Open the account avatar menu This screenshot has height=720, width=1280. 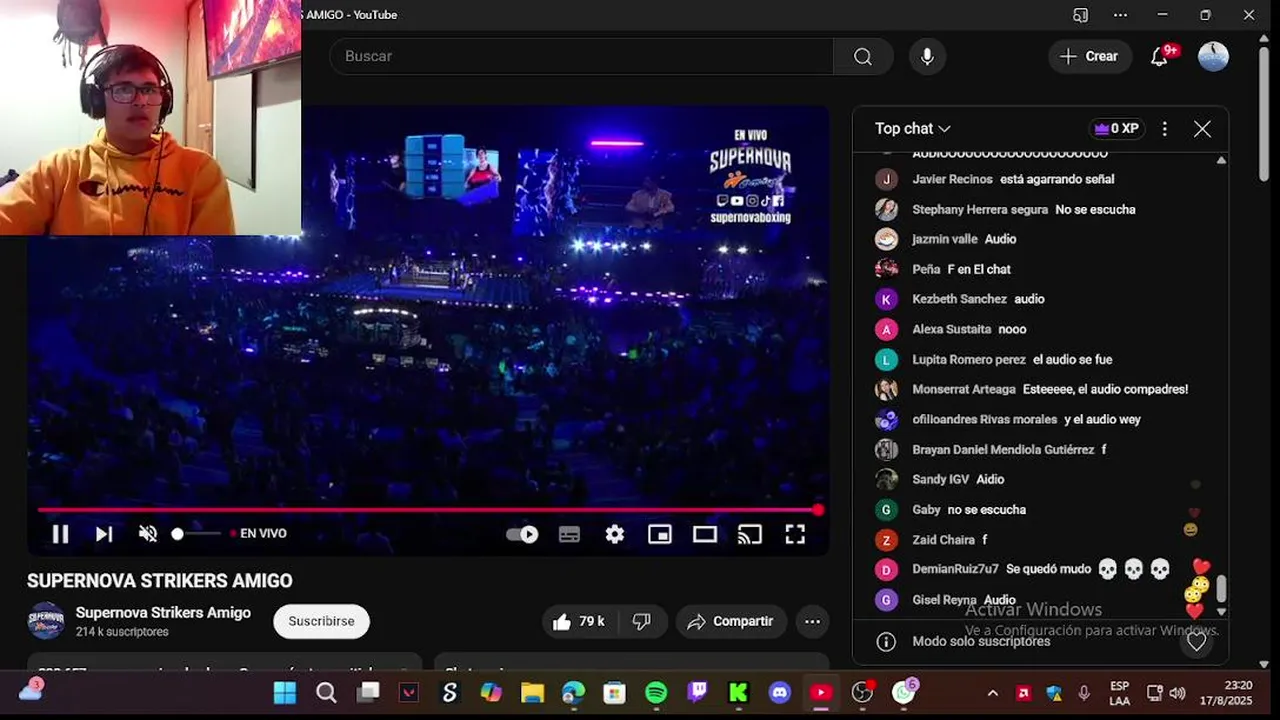pos(1213,56)
